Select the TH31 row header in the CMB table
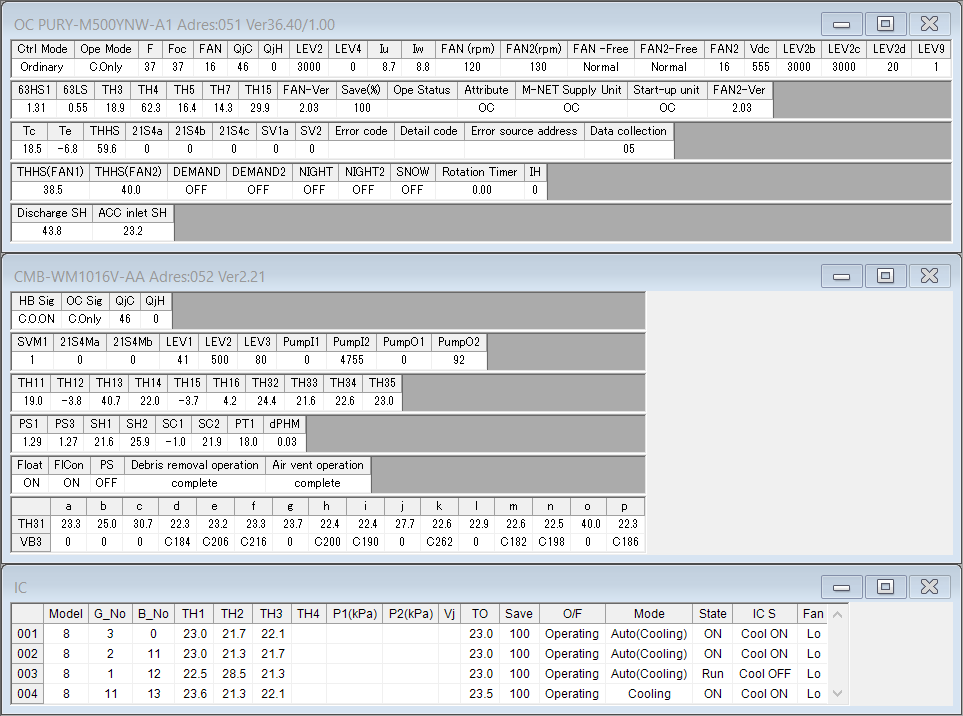This screenshot has height=716, width=963. (30, 523)
